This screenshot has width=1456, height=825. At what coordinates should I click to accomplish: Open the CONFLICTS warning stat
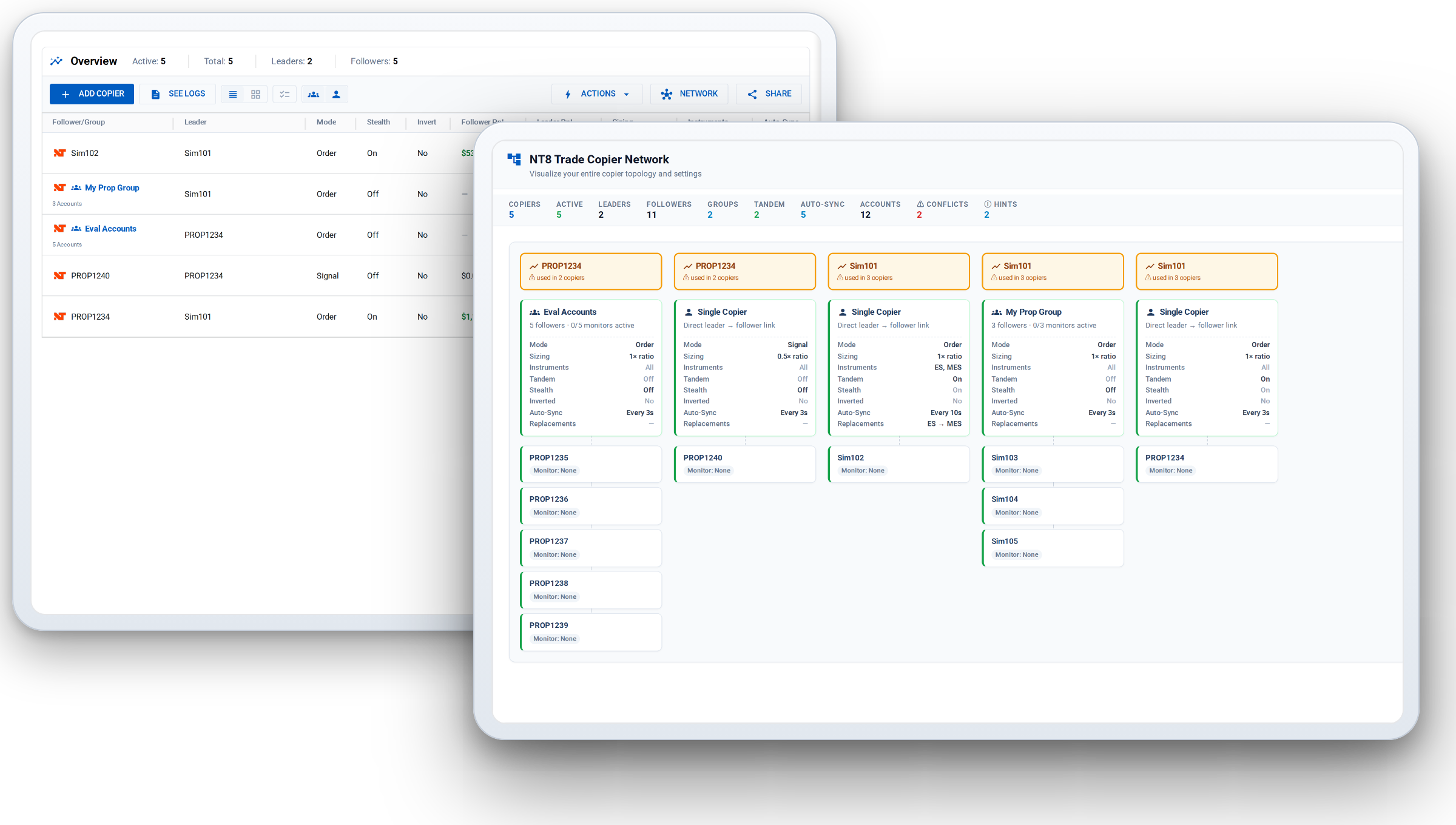coord(942,209)
